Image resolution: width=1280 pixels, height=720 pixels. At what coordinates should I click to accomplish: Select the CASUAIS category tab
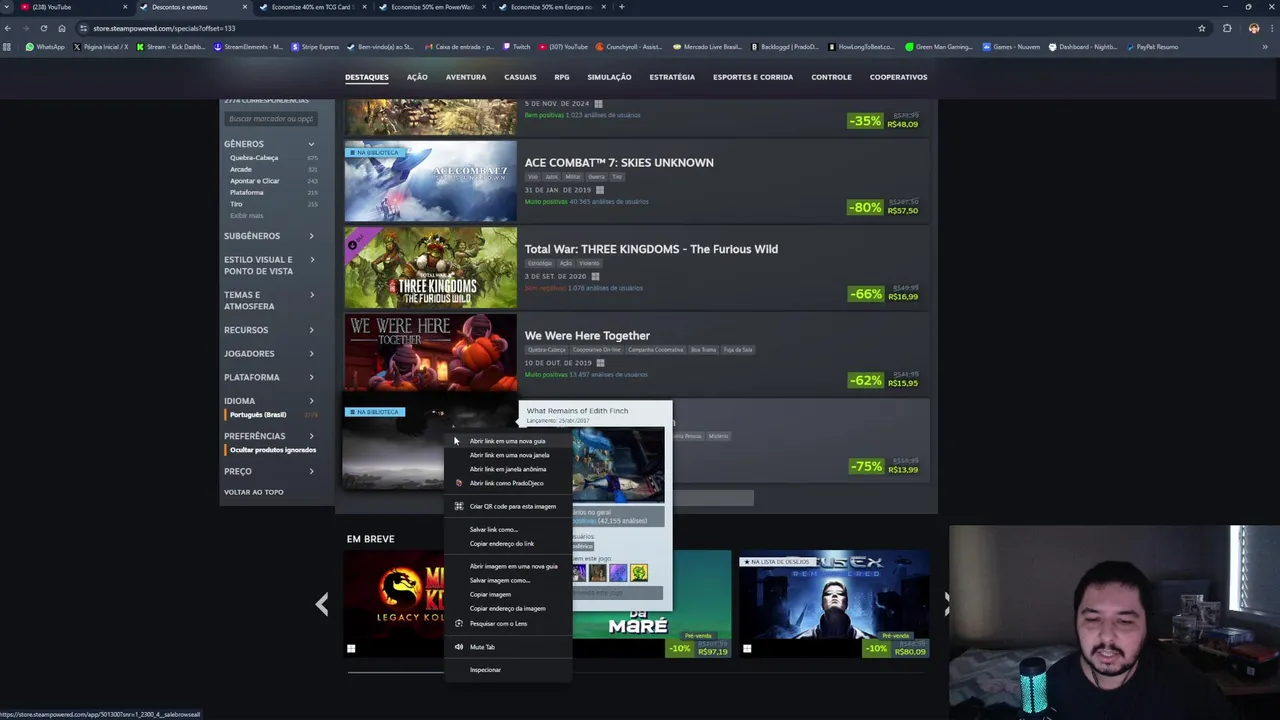coord(520,77)
